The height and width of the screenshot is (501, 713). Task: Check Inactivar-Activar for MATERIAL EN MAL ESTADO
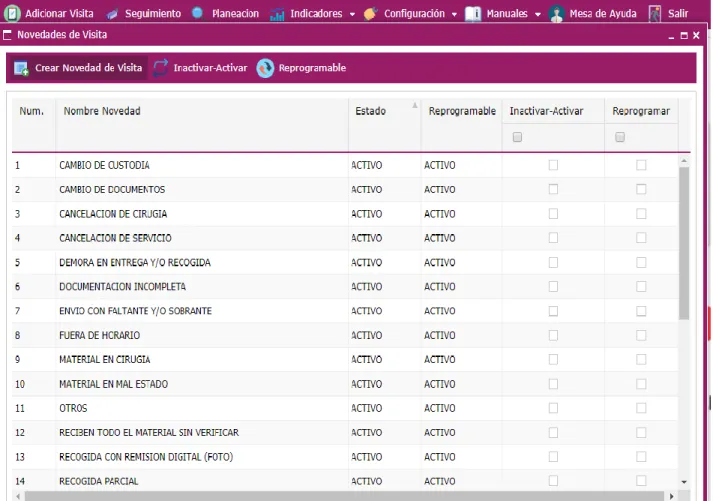pos(553,384)
